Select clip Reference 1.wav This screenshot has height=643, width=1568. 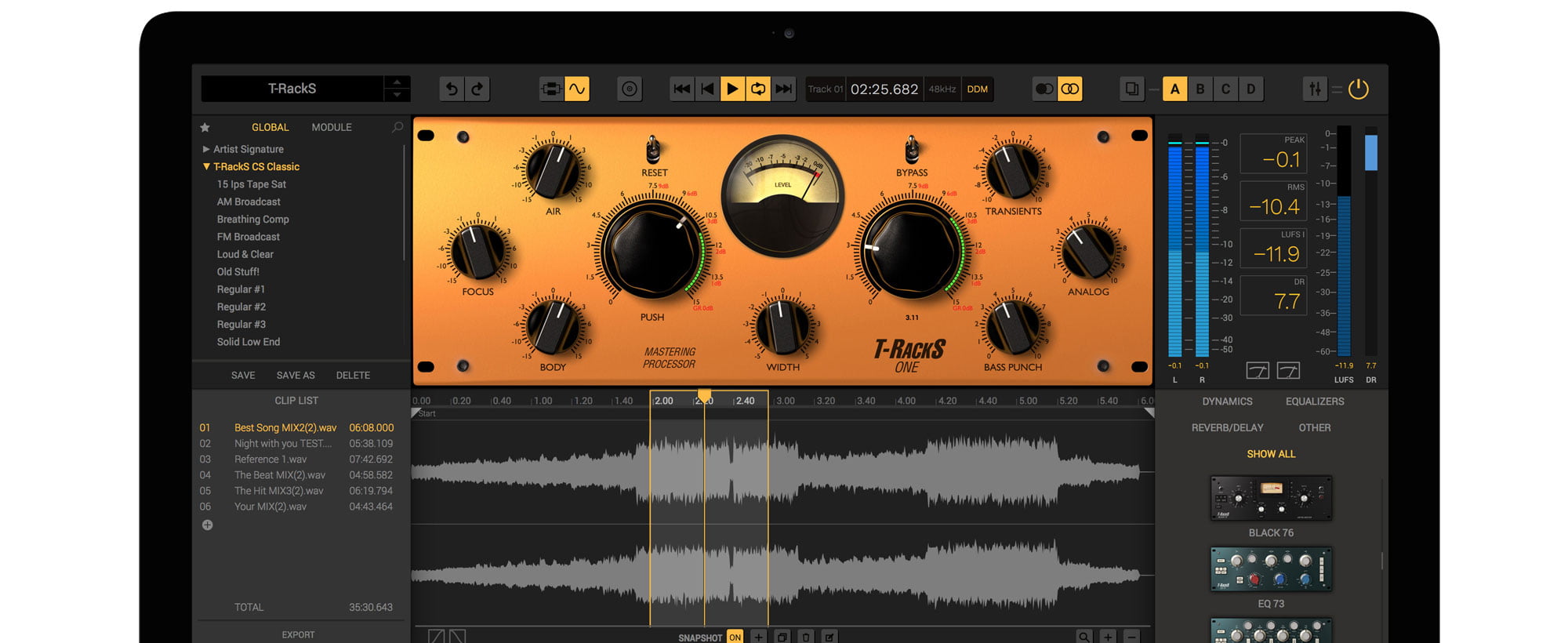point(296,460)
